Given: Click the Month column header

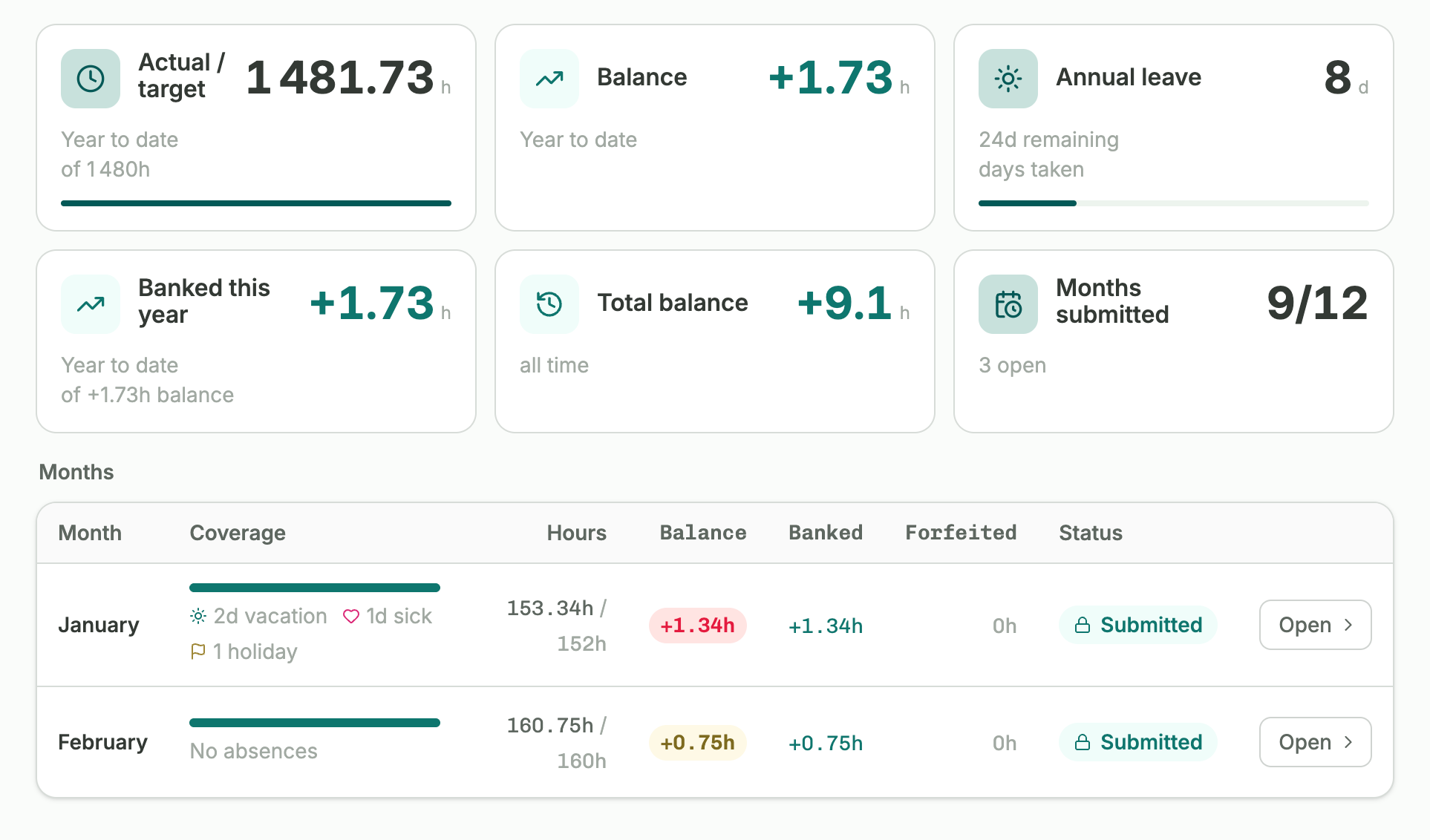Looking at the screenshot, I should point(90,533).
